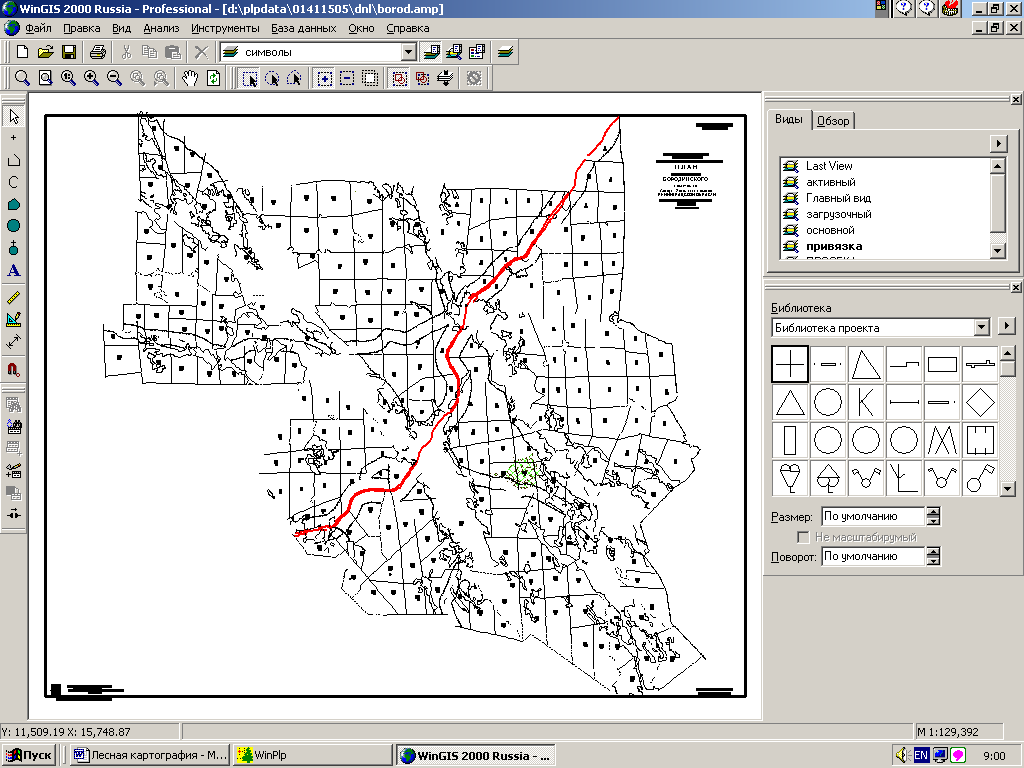The height and width of the screenshot is (768, 1024).
Task: Open the Правка menu
Action: pos(82,28)
